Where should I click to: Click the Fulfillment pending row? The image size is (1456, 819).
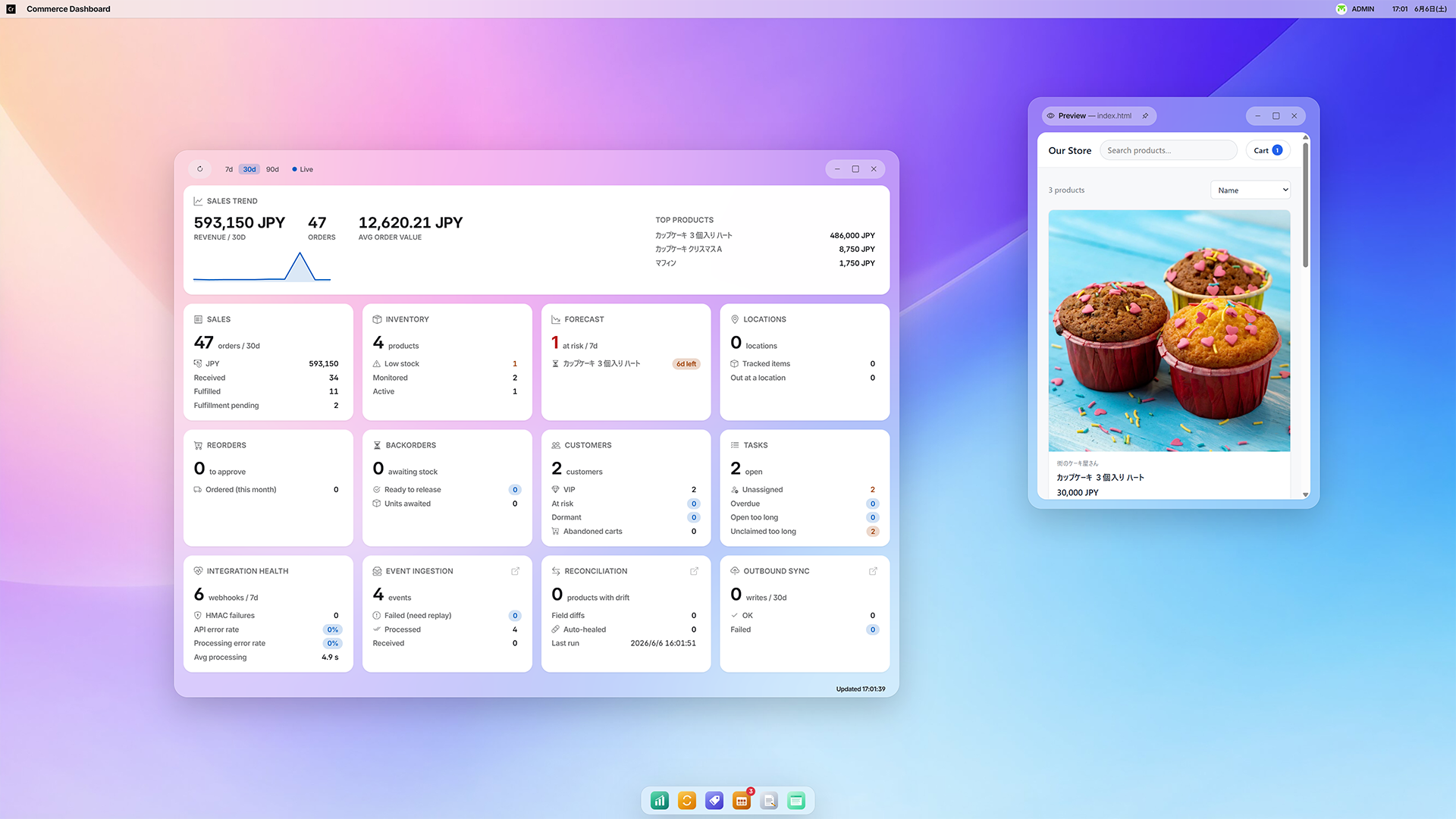point(267,406)
